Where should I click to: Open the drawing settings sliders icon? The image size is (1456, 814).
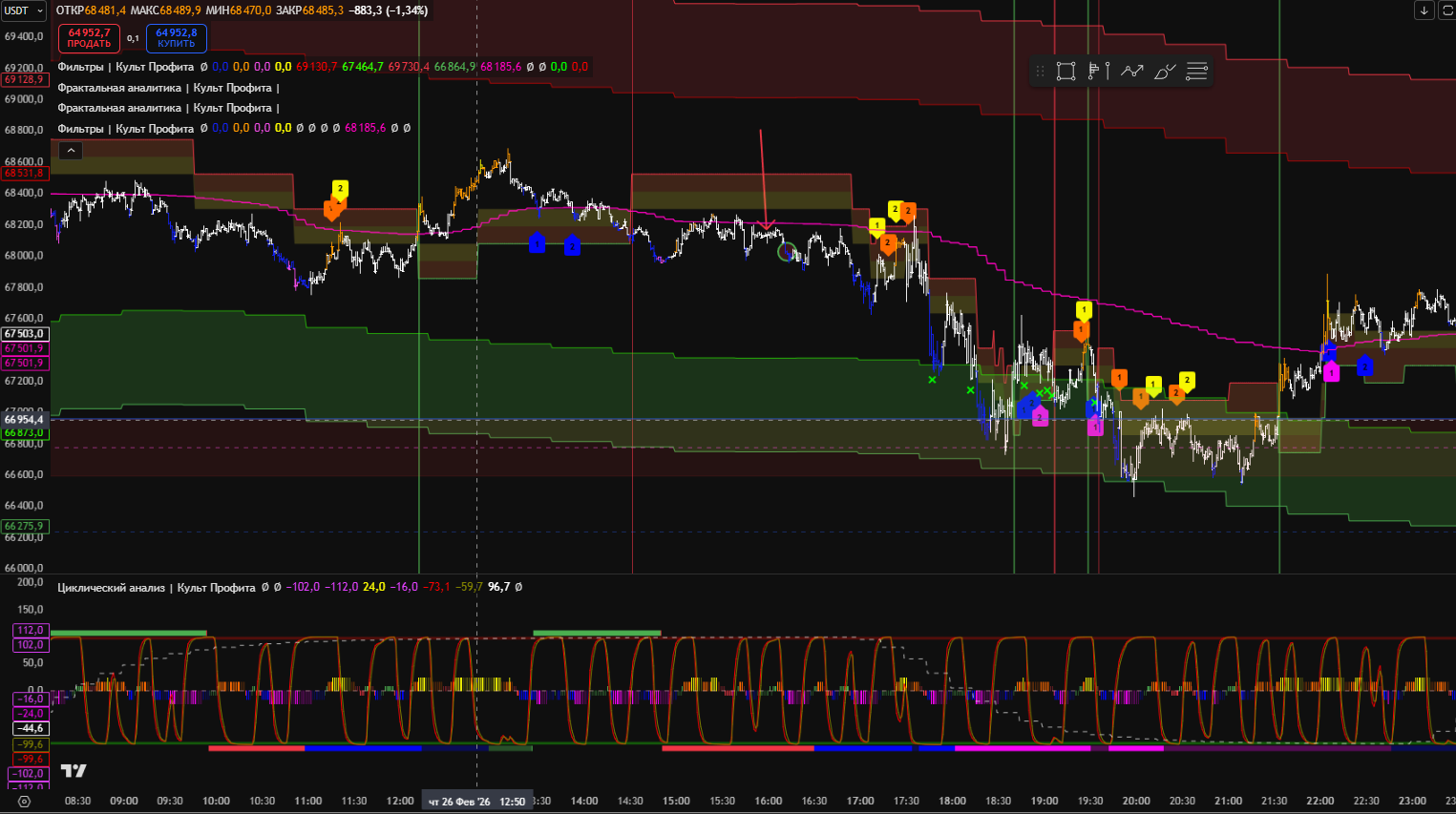(1196, 72)
